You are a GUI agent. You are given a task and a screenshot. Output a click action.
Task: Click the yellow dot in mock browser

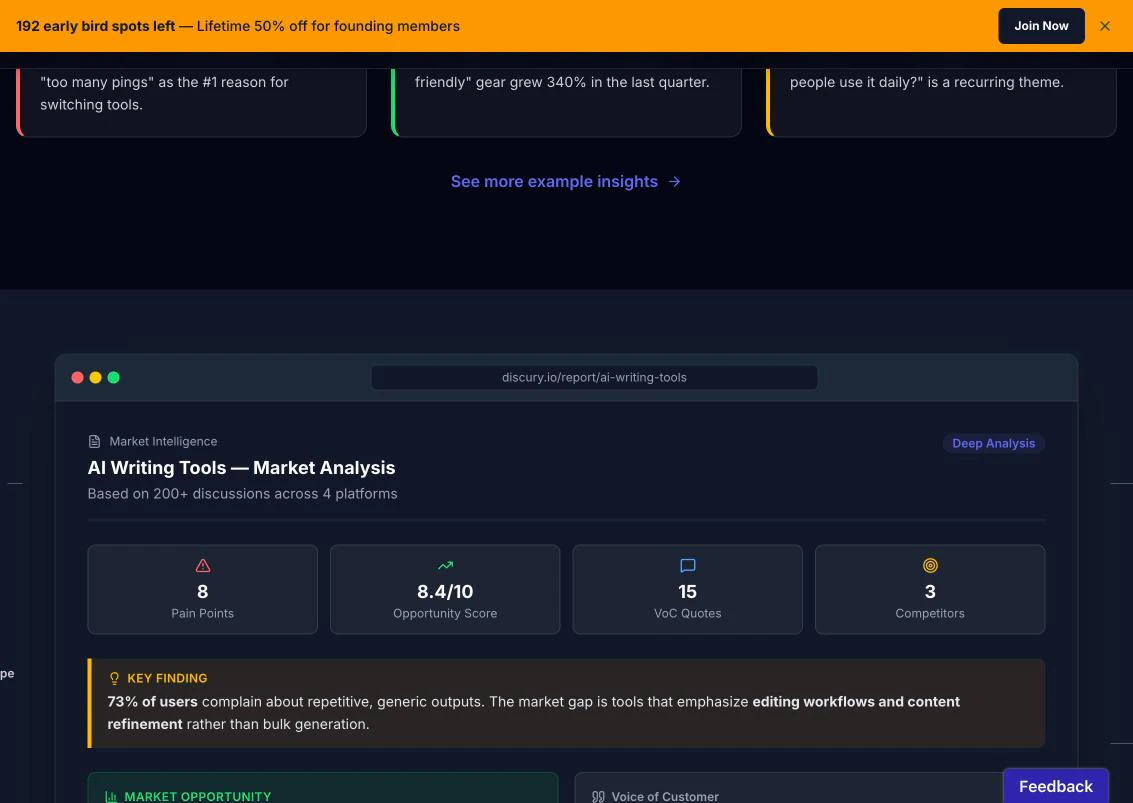[95, 377]
